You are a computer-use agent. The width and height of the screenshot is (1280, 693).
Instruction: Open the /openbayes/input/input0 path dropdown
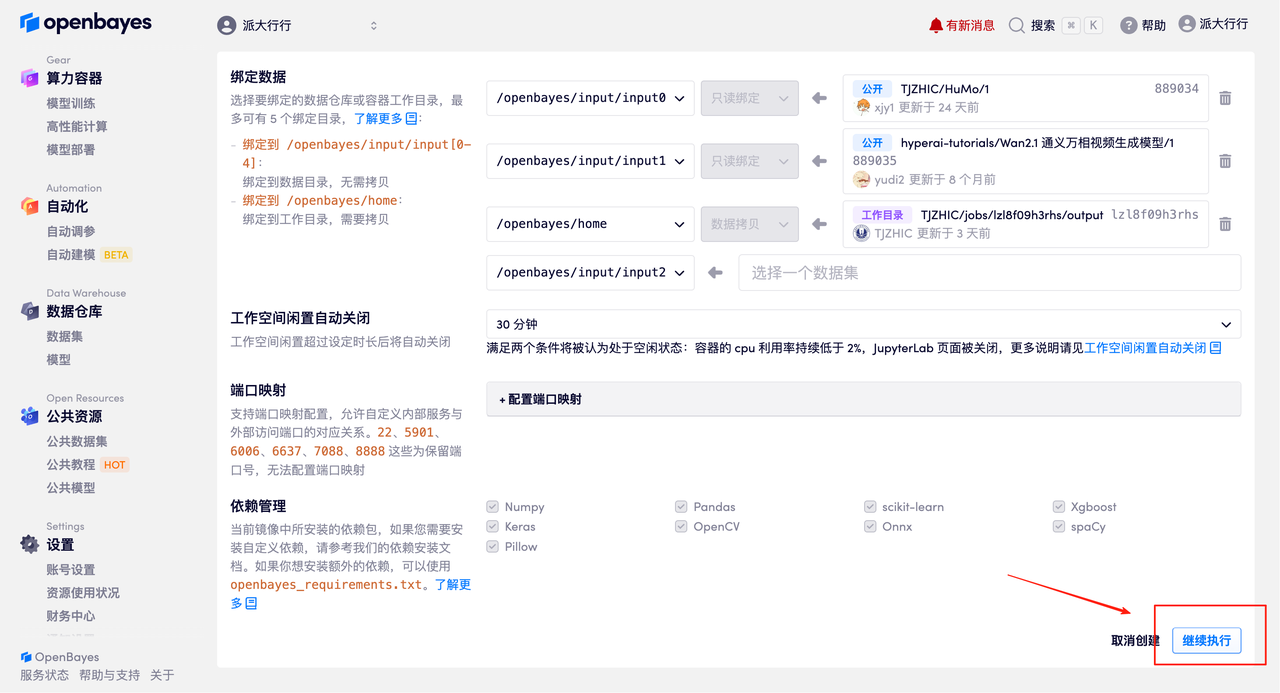click(589, 98)
